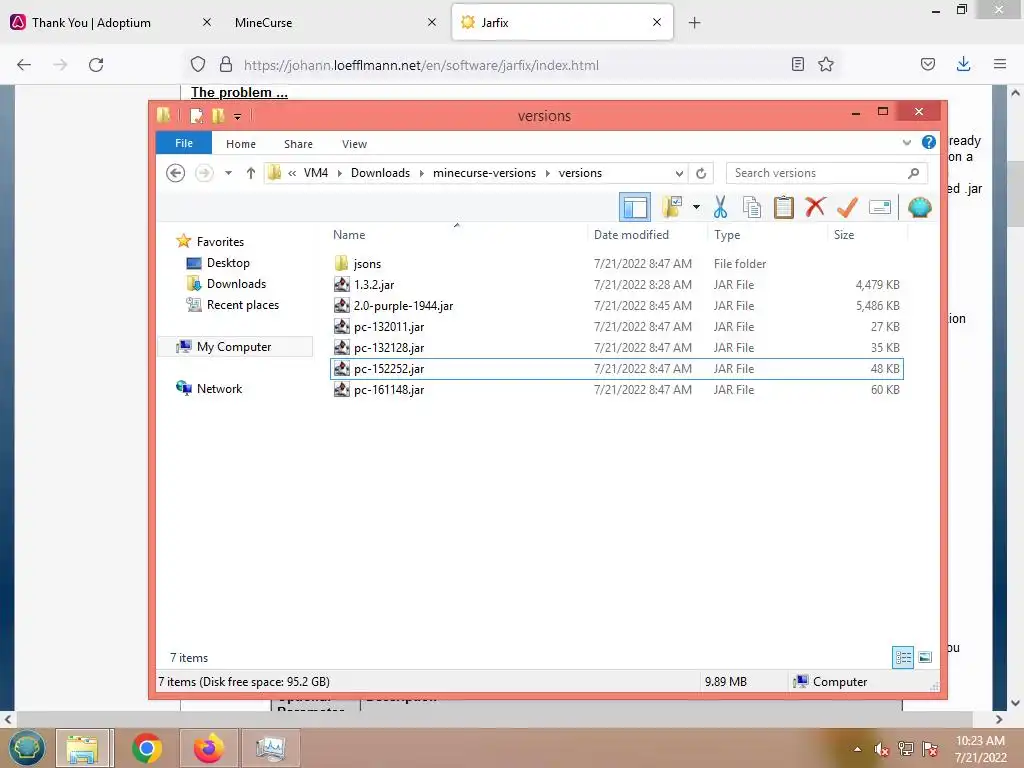Expand the arrow after Downloads breadcrumb

click(x=421, y=173)
